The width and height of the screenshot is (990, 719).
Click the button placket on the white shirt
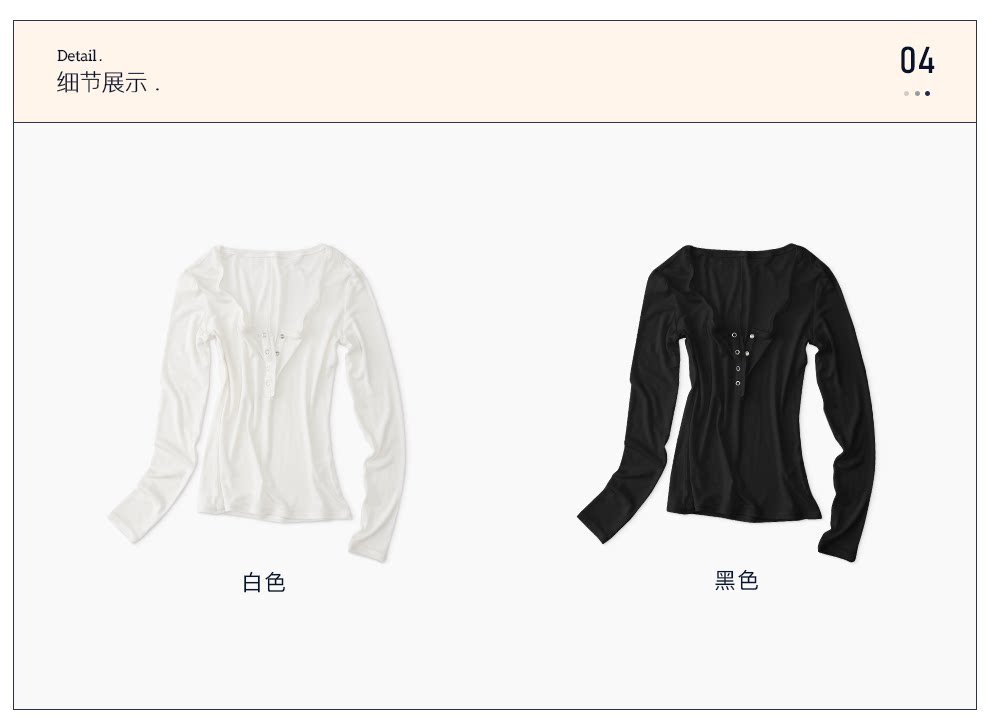click(x=270, y=363)
